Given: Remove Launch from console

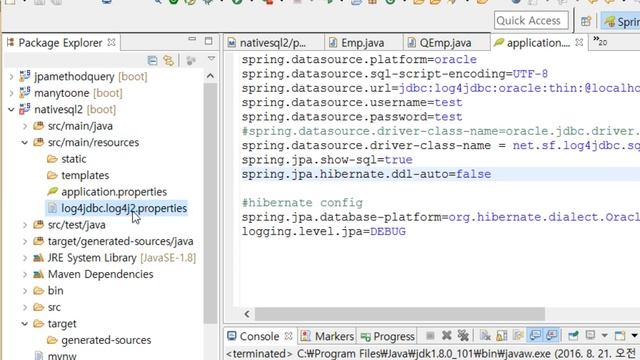Looking at the screenshot, I should click(447, 336).
